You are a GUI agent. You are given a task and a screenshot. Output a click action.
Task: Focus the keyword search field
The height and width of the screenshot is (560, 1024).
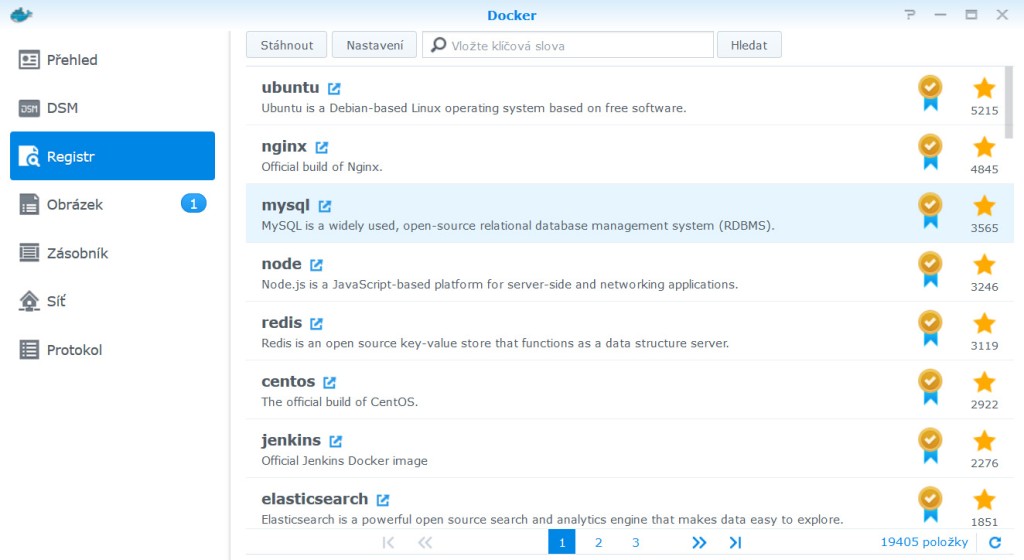tap(568, 45)
